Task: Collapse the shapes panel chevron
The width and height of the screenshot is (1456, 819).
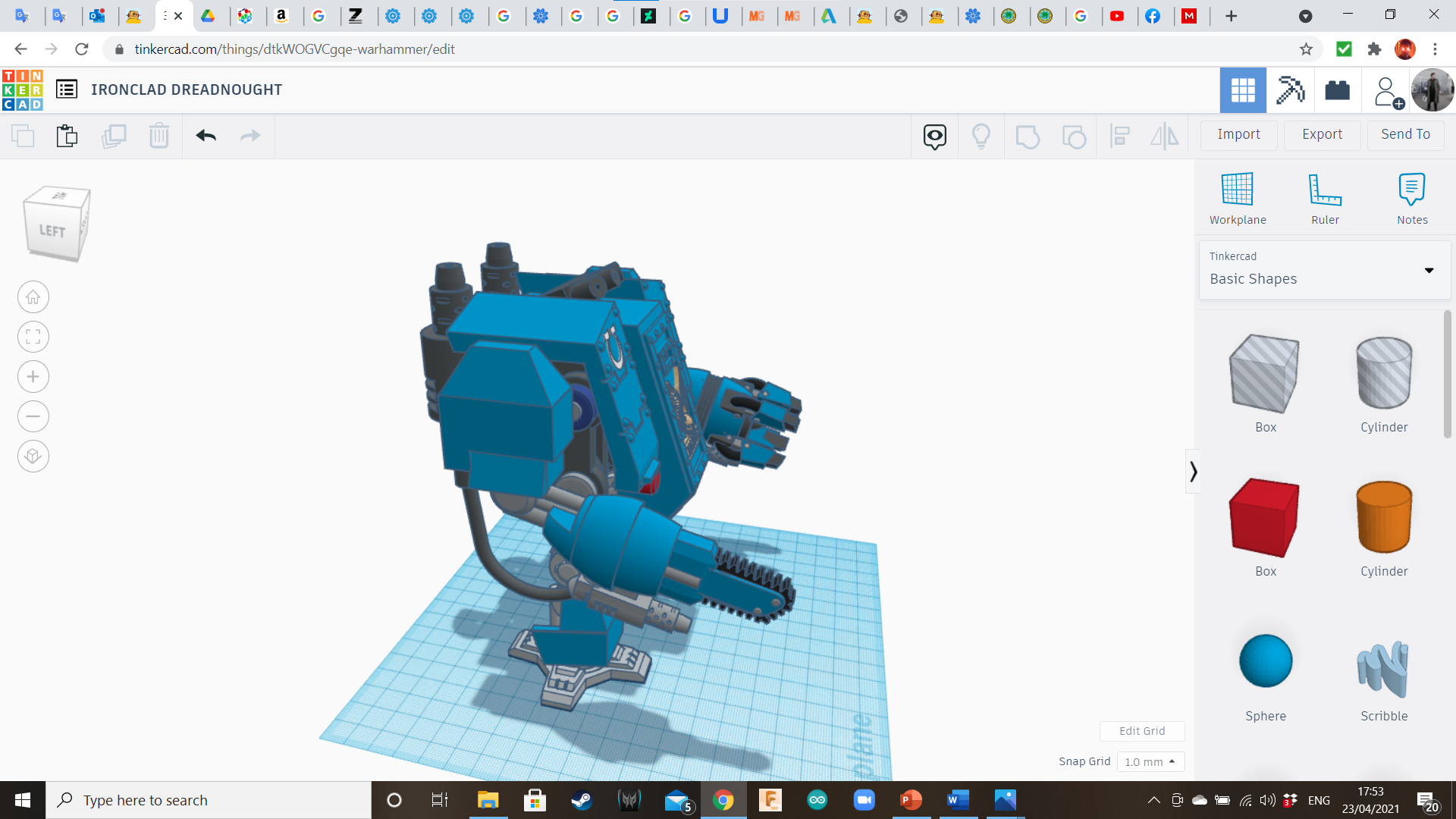Action: pyautogui.click(x=1193, y=472)
